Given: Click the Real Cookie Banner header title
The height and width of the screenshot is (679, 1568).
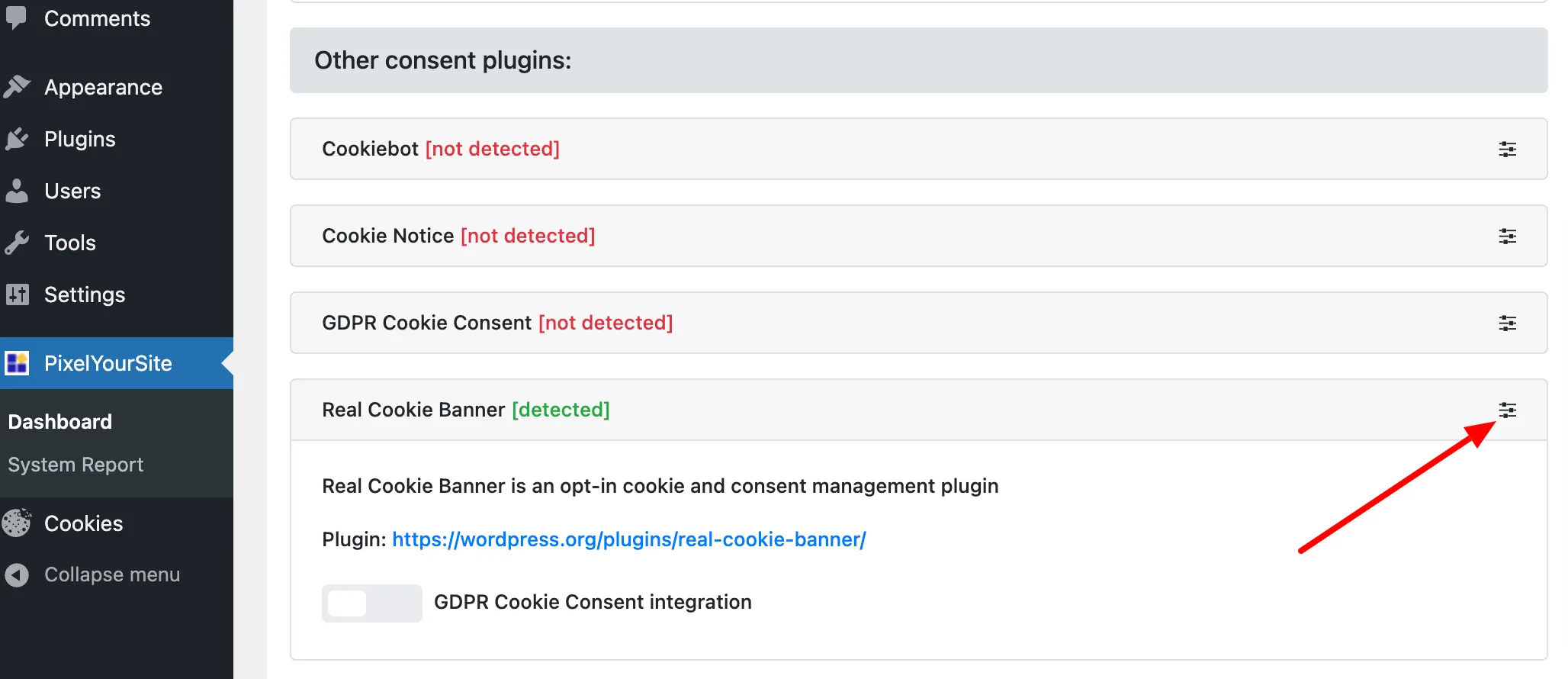Looking at the screenshot, I should tap(413, 410).
